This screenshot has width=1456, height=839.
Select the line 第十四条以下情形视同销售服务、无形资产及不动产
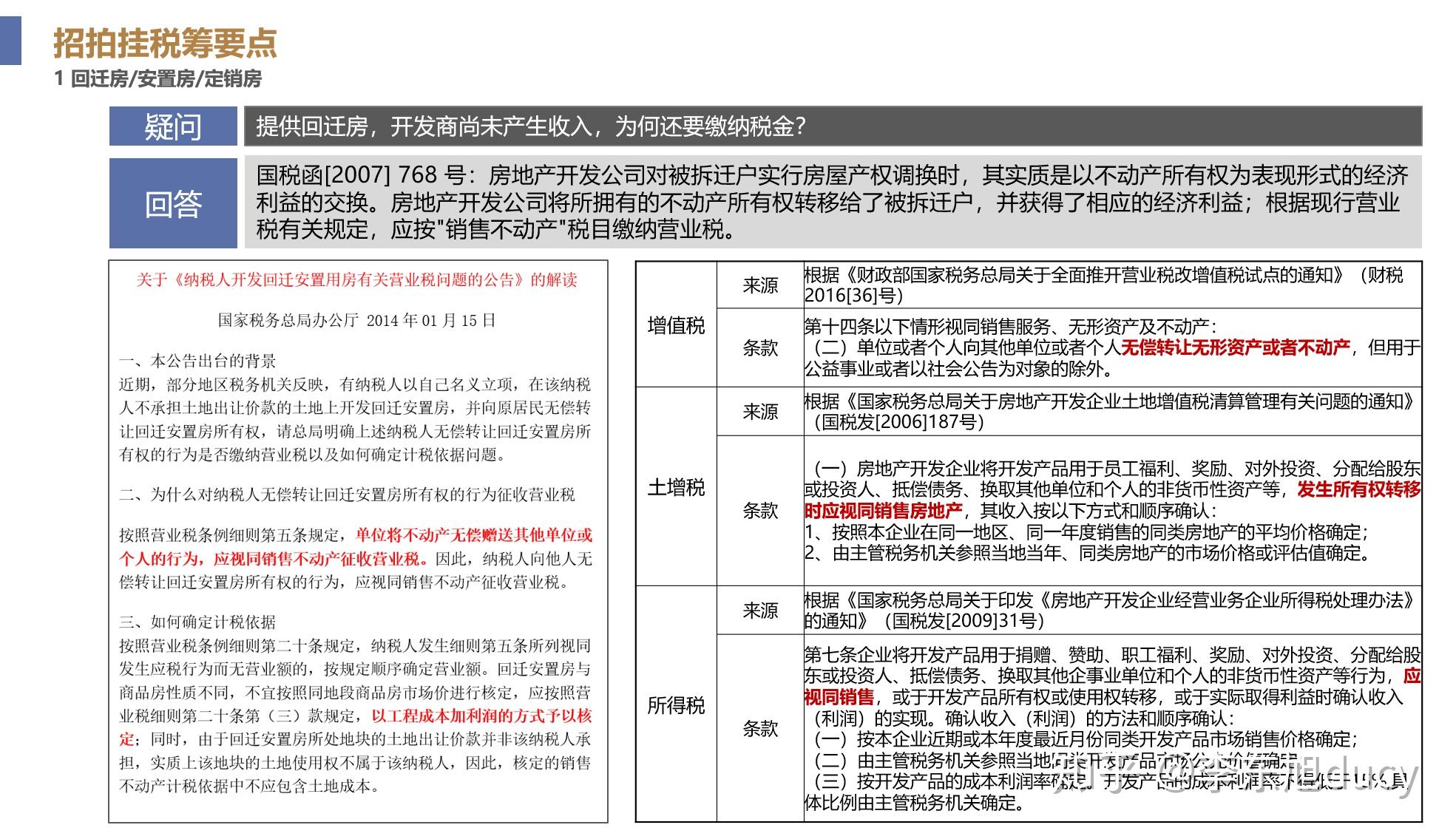pos(1011,327)
